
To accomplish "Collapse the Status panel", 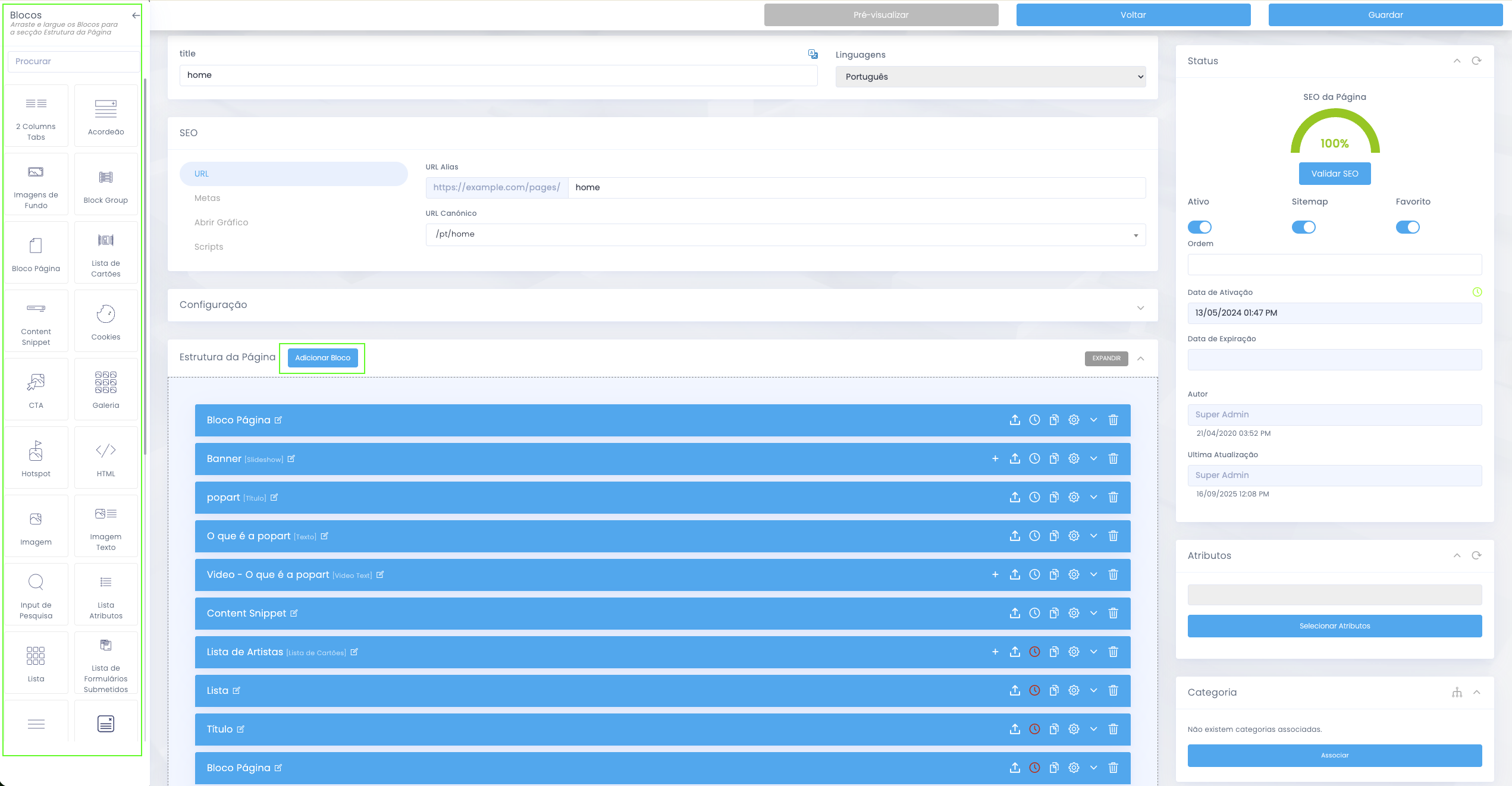I will pyautogui.click(x=1457, y=61).
